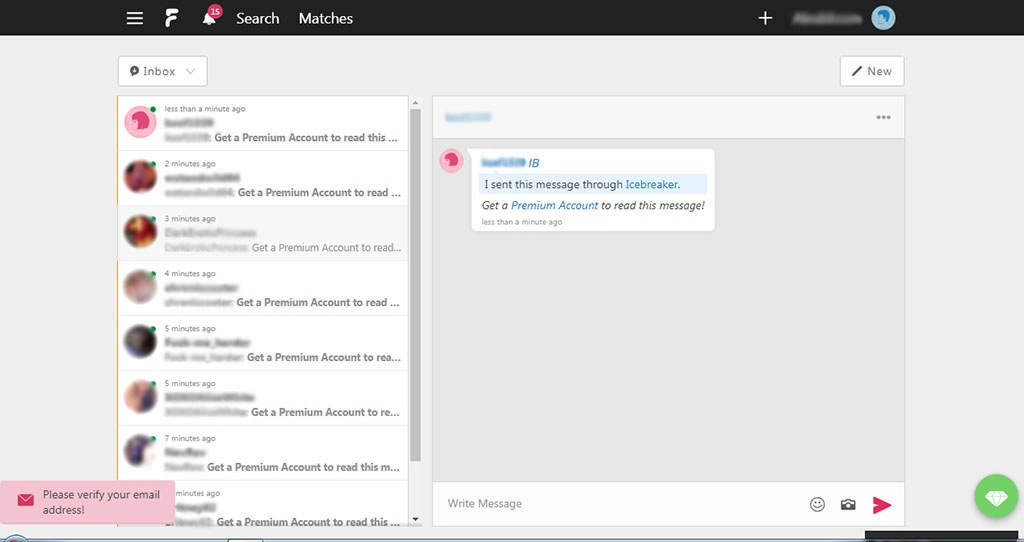
Task: Click the envelope icon in verify notice
Action: pos(25,500)
